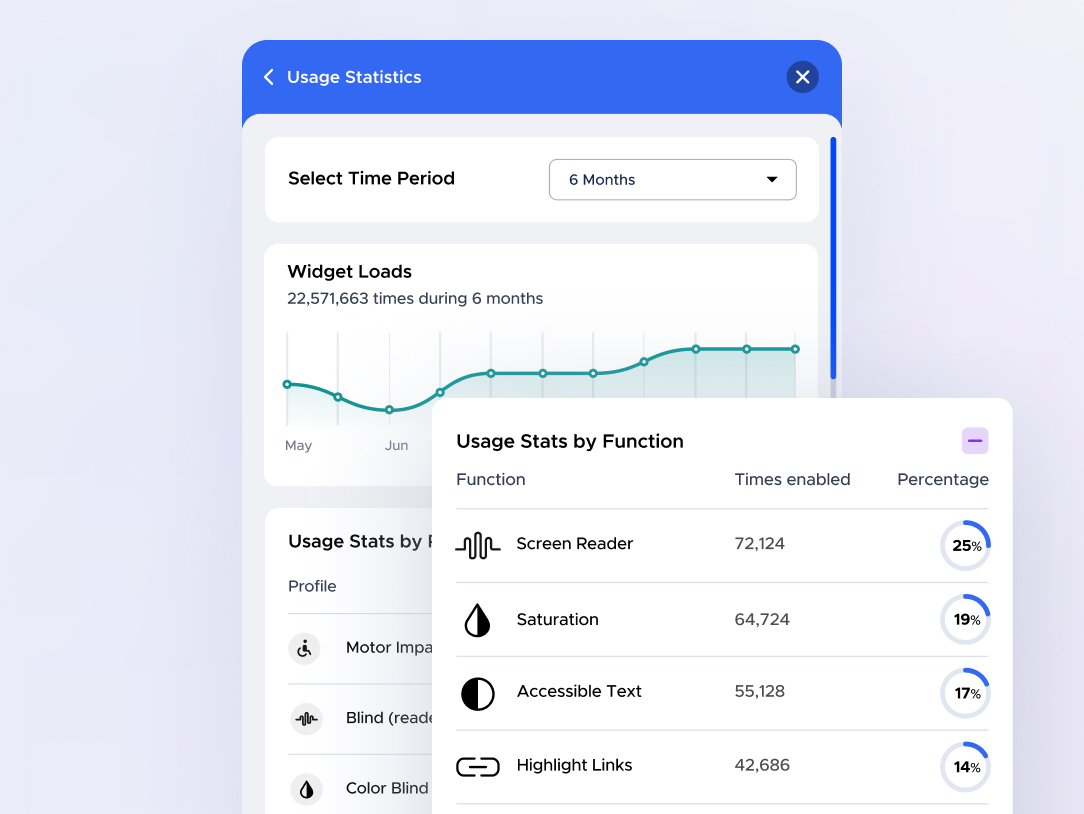Click the value '42,686'
Image resolution: width=1084 pixels, height=814 pixels.
click(x=762, y=765)
